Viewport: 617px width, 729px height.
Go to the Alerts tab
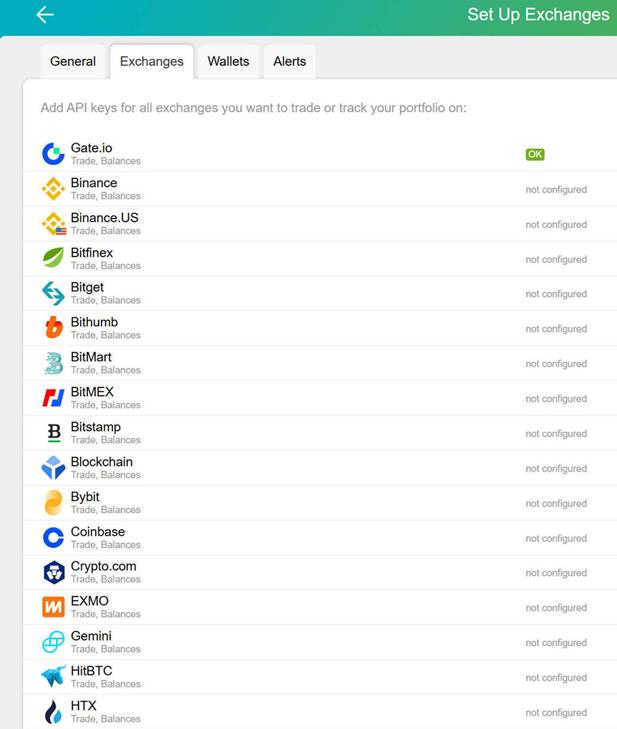290,61
